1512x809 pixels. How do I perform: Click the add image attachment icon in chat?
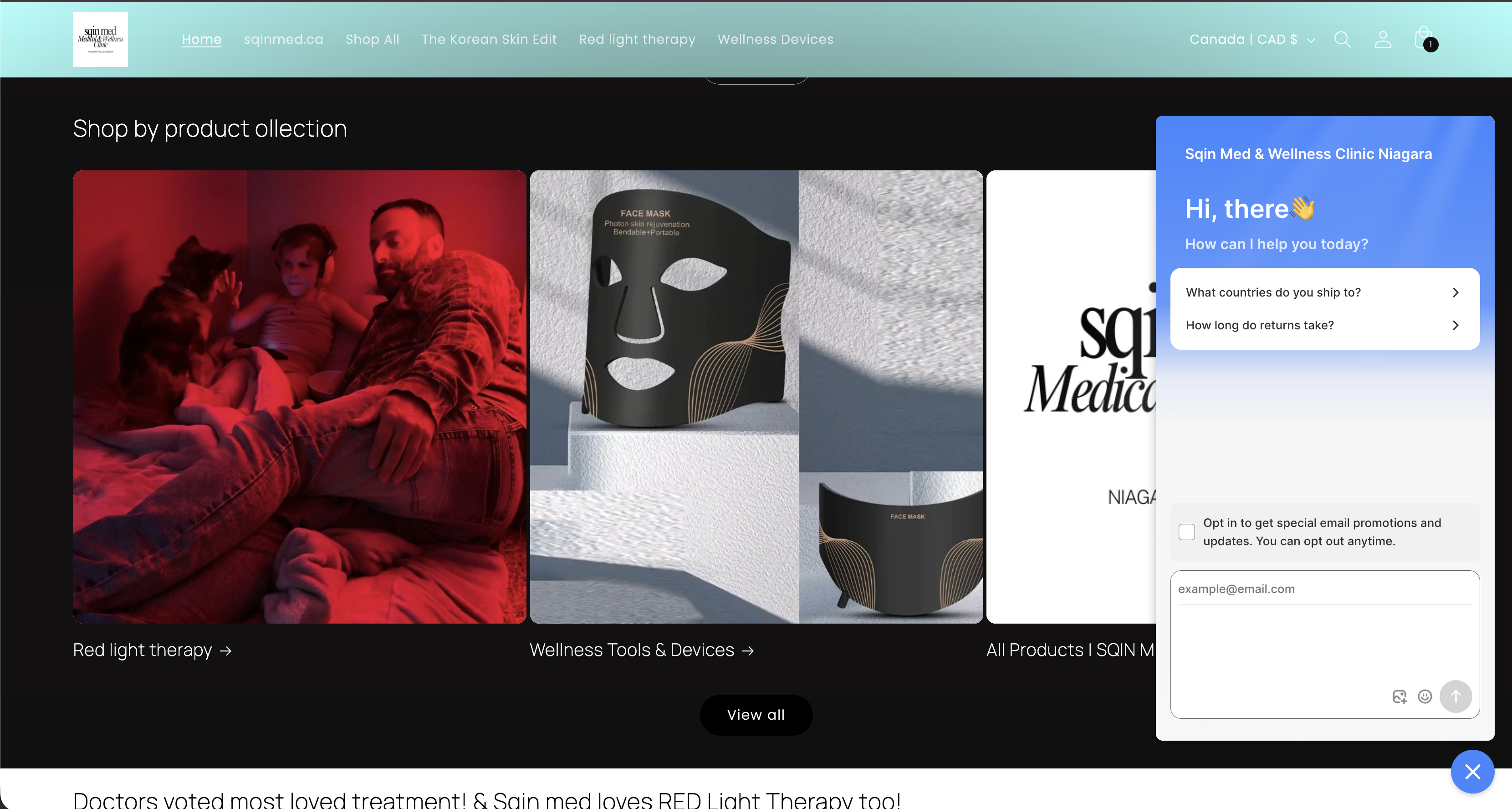tap(1400, 696)
